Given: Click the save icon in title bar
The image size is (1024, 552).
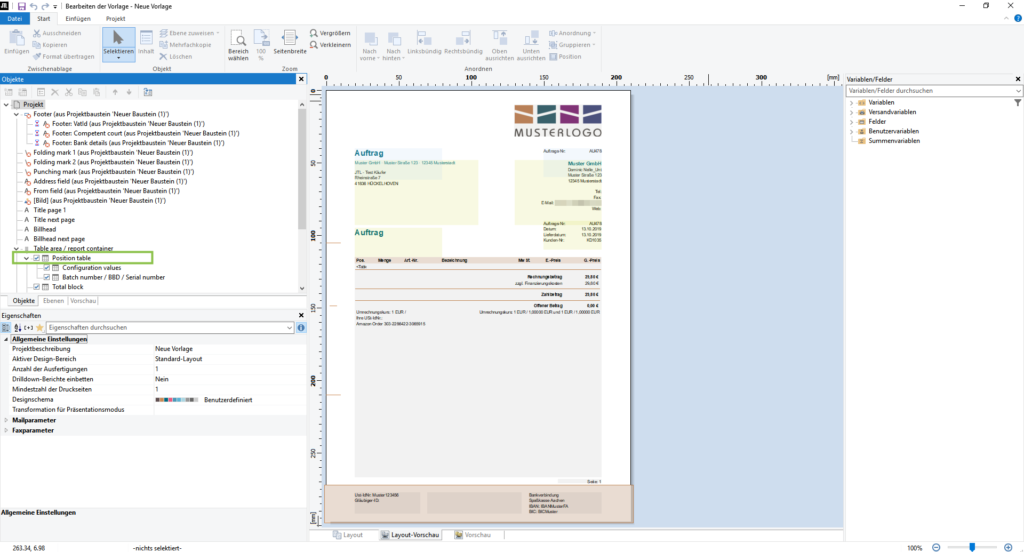Looking at the screenshot, I should tap(22, 6).
